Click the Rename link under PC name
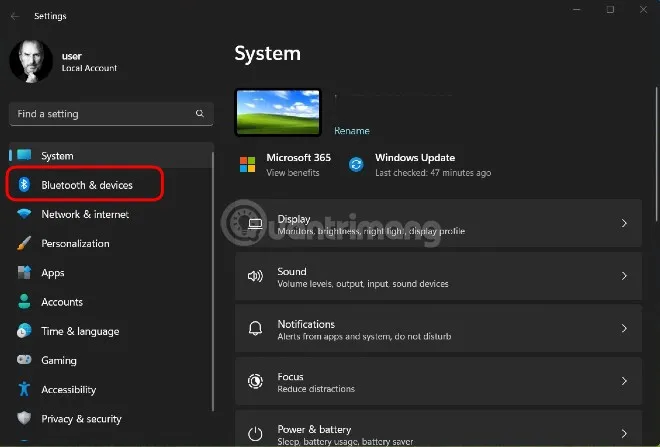The height and width of the screenshot is (447, 660). click(x=351, y=131)
